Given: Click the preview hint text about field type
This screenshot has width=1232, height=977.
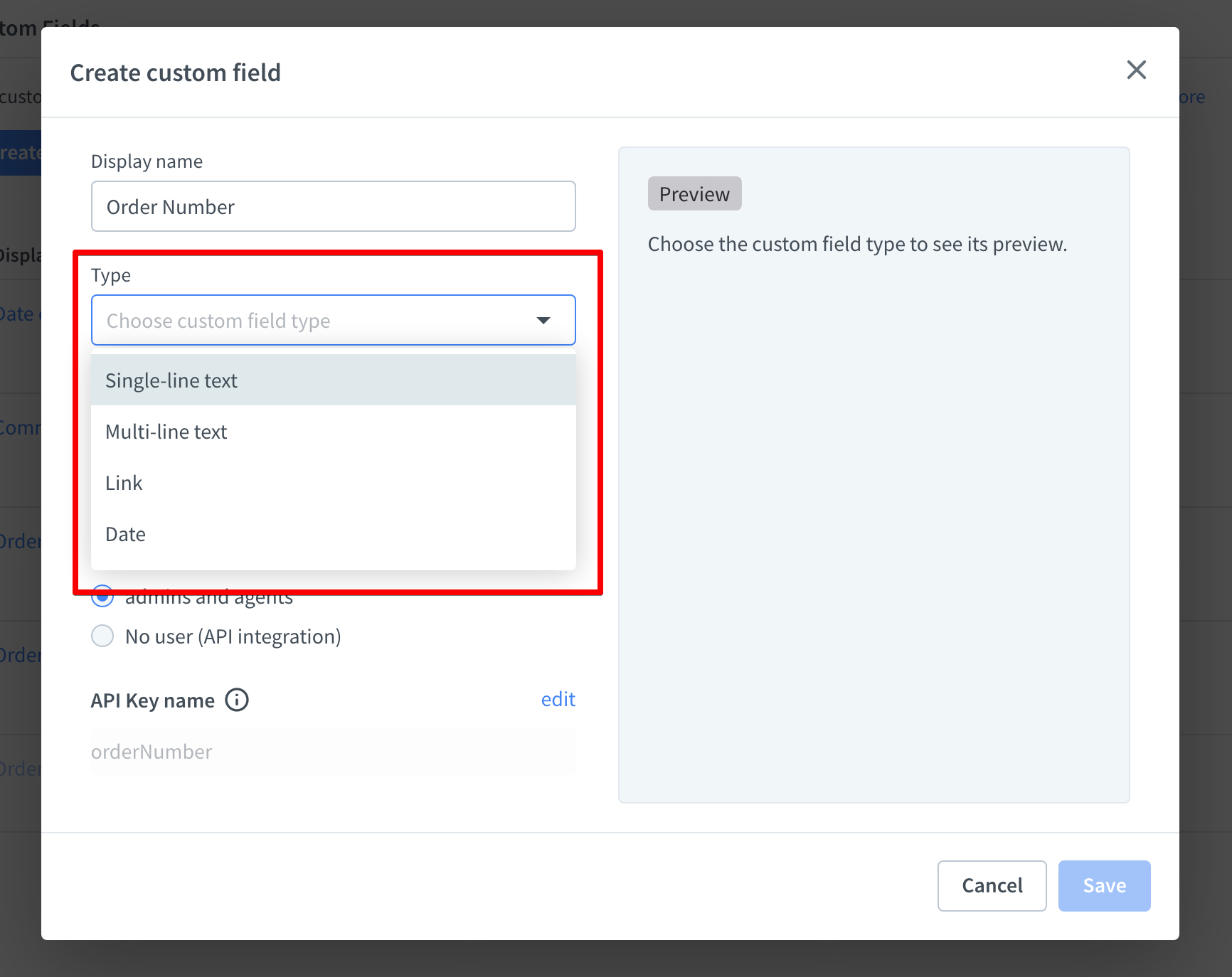Looking at the screenshot, I should (857, 244).
